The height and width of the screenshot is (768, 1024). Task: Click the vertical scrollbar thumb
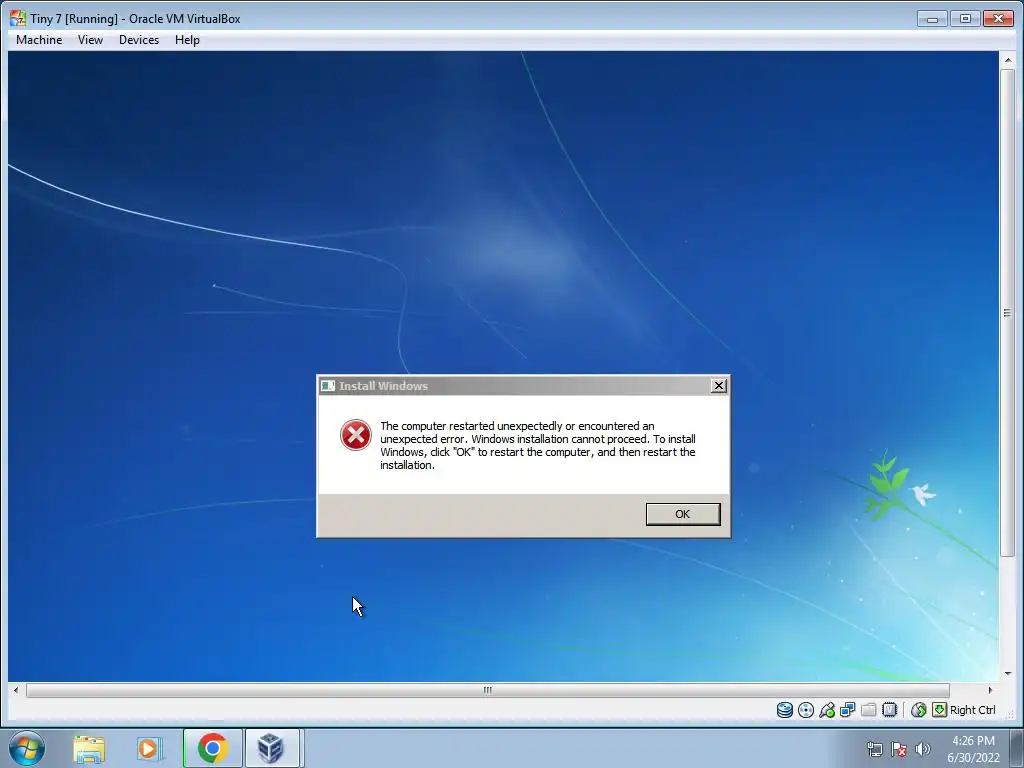point(1008,313)
